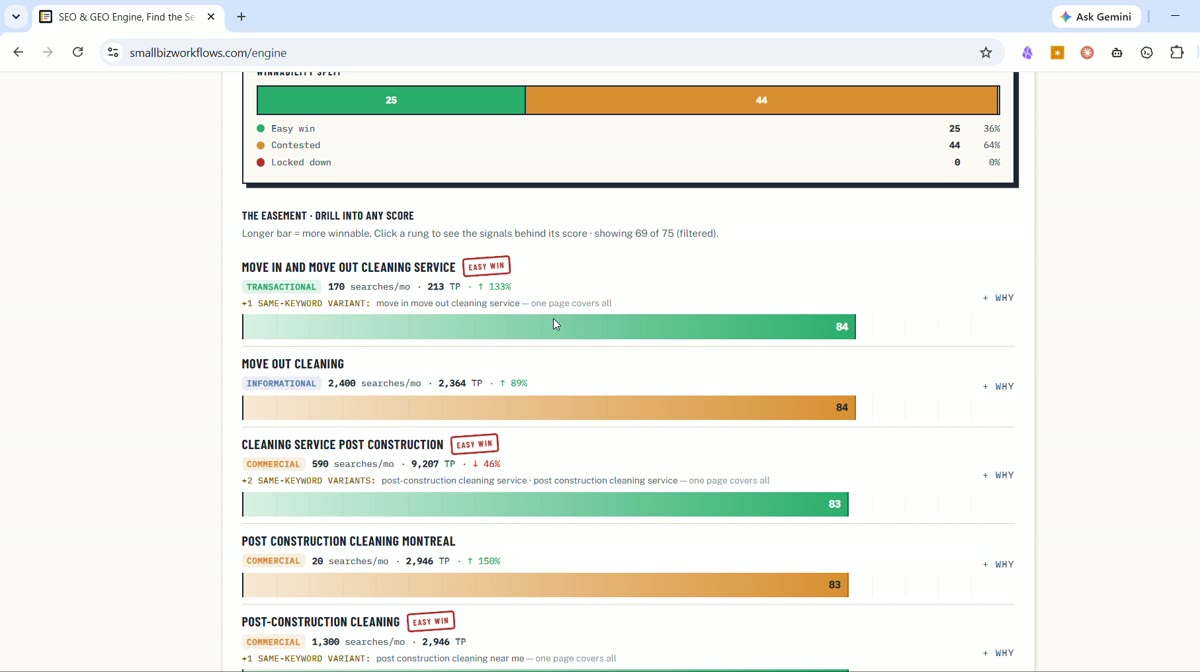Click 'move in move out cleaning service' variant text
The width and height of the screenshot is (1200, 672).
pyautogui.click(x=448, y=303)
